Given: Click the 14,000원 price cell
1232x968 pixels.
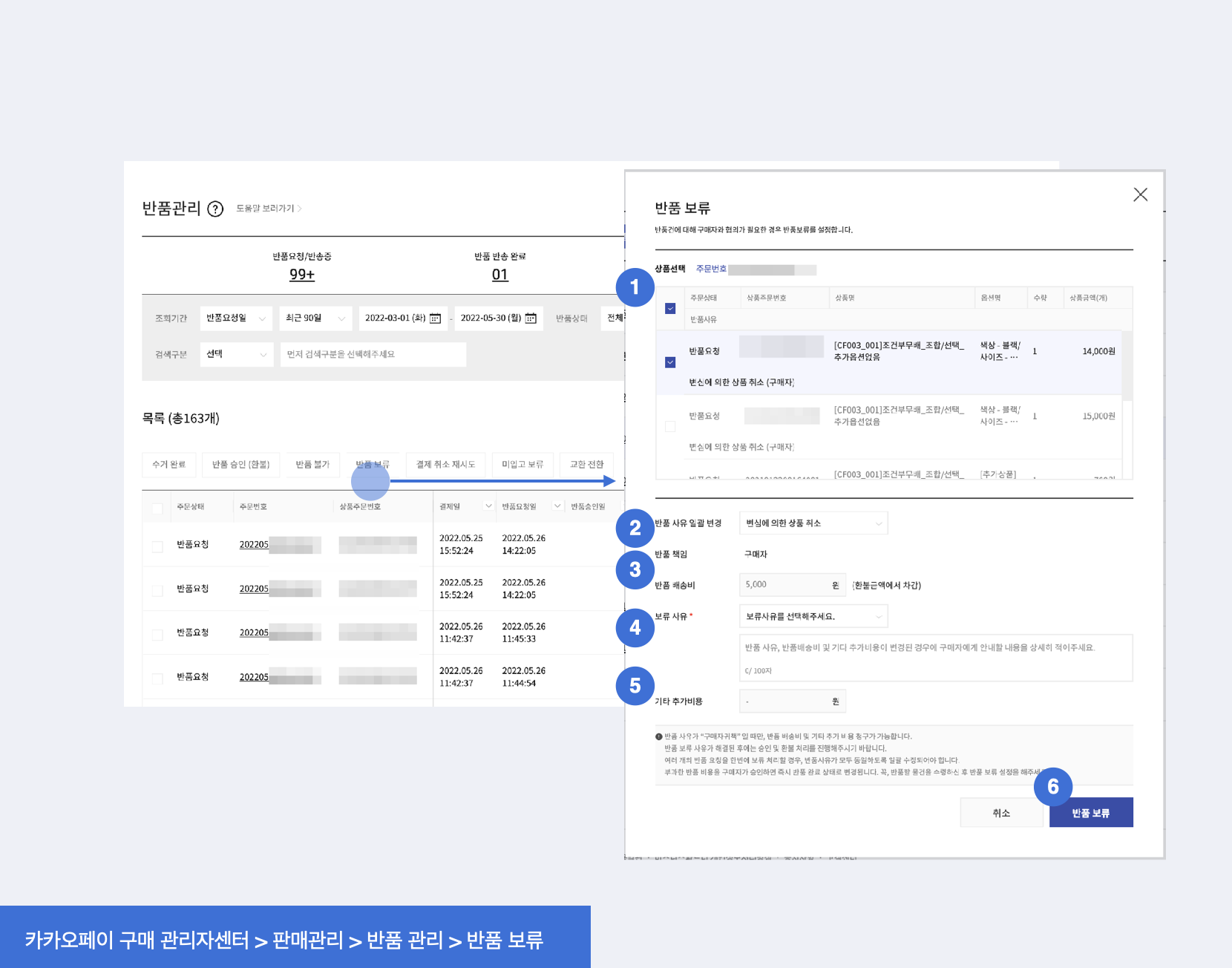Looking at the screenshot, I should (x=1098, y=352).
